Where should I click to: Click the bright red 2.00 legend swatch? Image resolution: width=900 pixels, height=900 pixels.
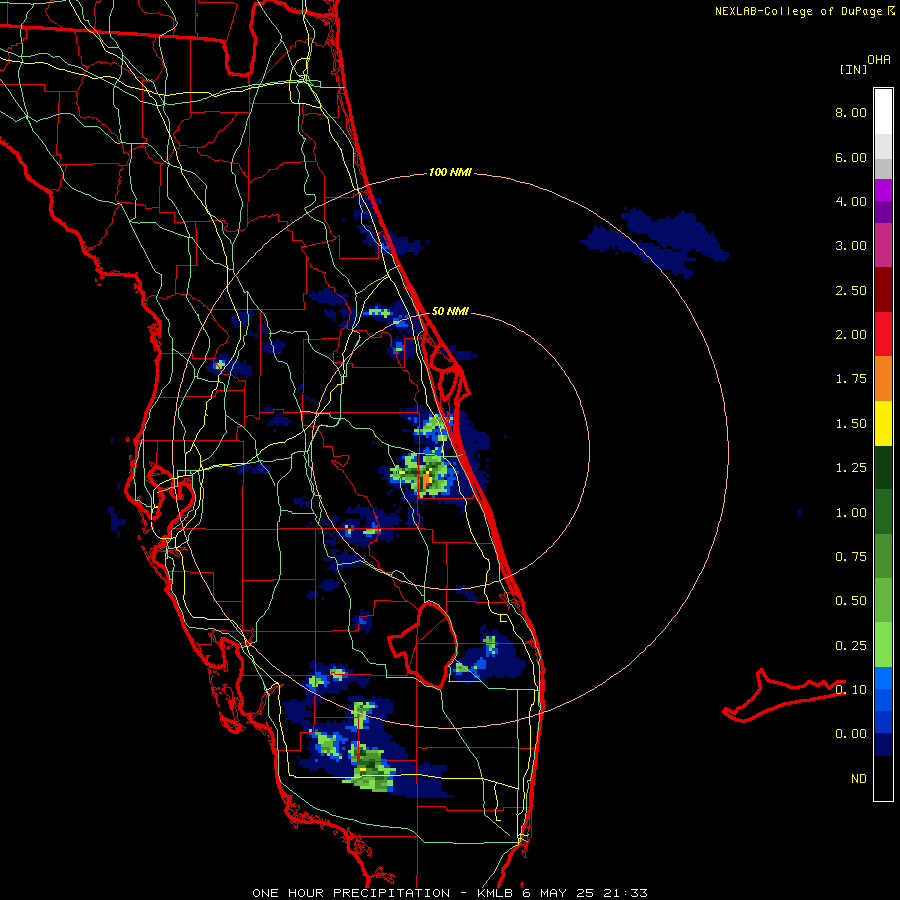coord(883,334)
